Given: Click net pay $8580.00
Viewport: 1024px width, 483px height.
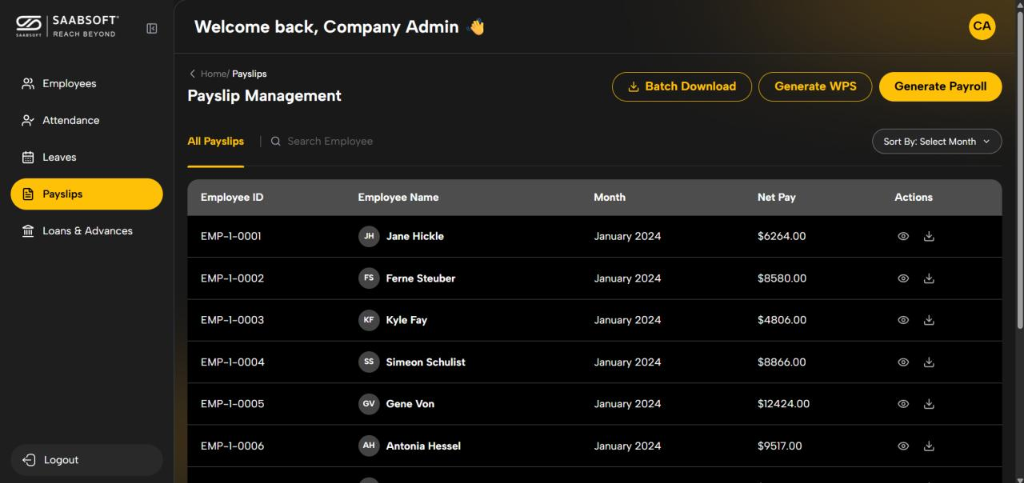Looking at the screenshot, I should click(x=782, y=279).
